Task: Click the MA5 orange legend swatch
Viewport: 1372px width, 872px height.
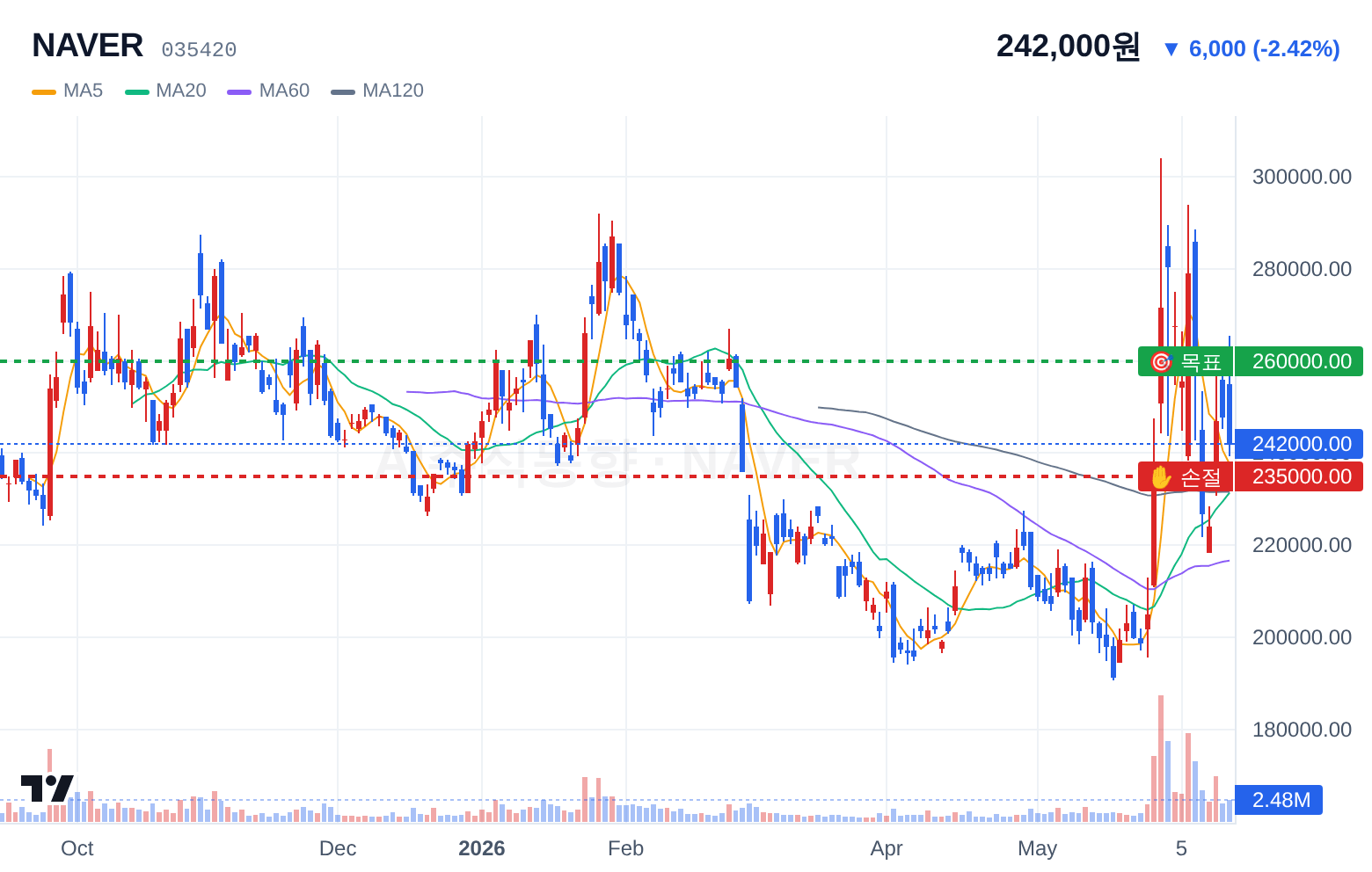Action: pos(44,91)
